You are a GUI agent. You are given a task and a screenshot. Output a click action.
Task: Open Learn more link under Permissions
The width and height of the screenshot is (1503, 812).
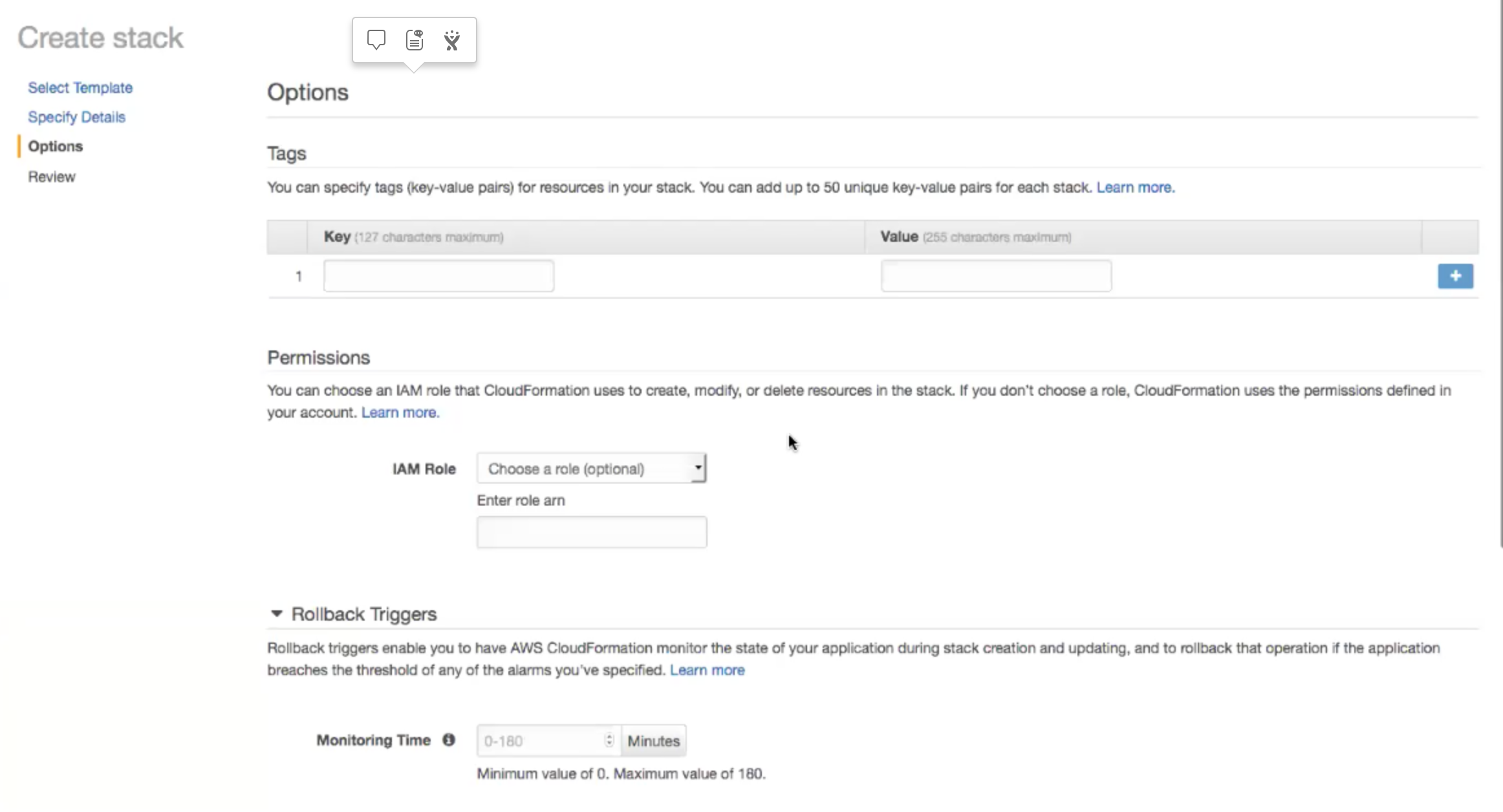pyautogui.click(x=400, y=412)
